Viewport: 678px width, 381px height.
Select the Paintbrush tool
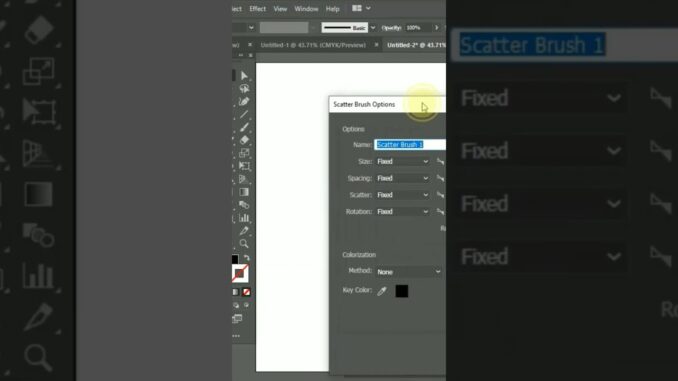(x=244, y=127)
